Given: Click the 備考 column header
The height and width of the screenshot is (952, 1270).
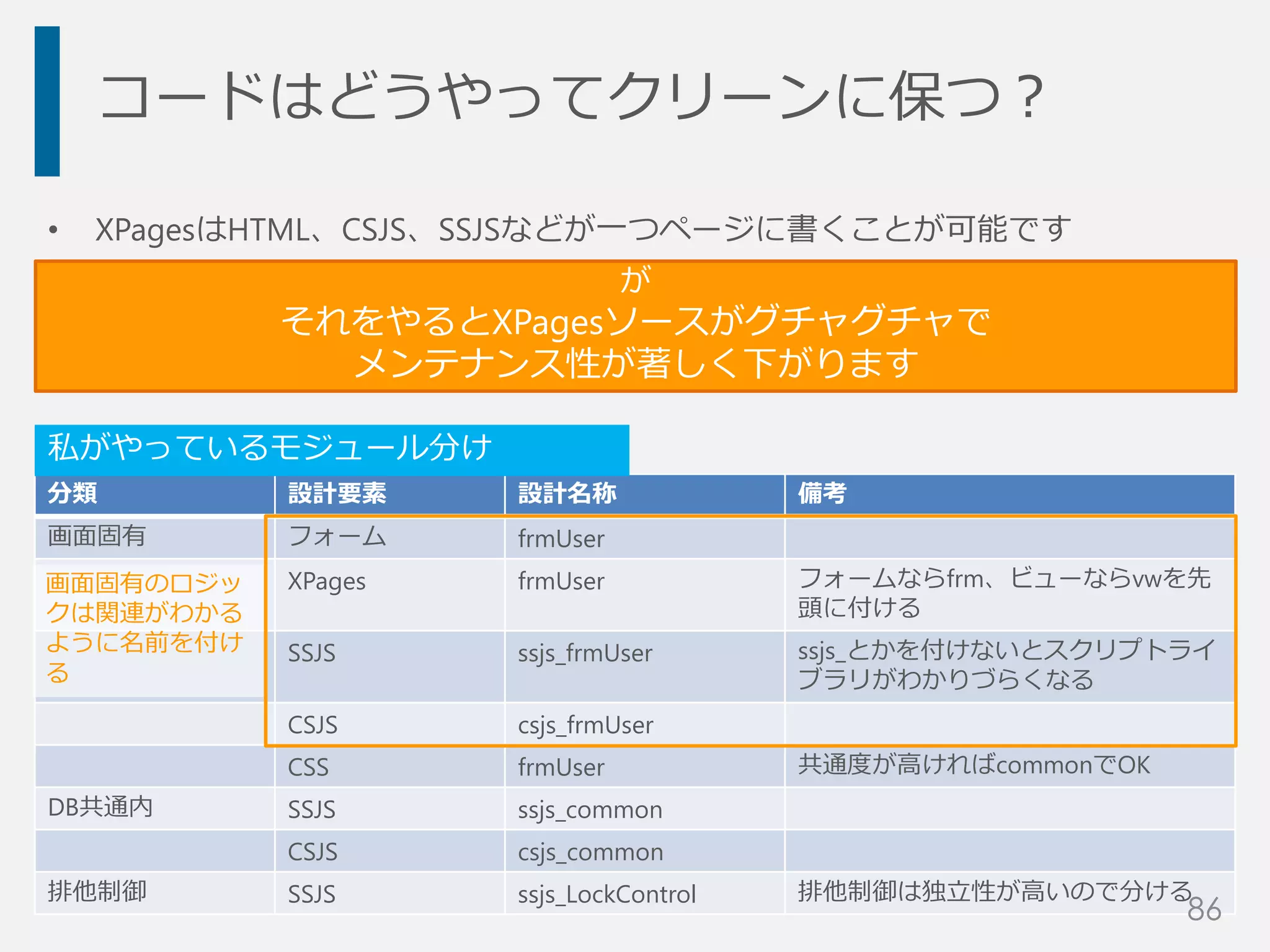Looking at the screenshot, I should [x=1010, y=494].
